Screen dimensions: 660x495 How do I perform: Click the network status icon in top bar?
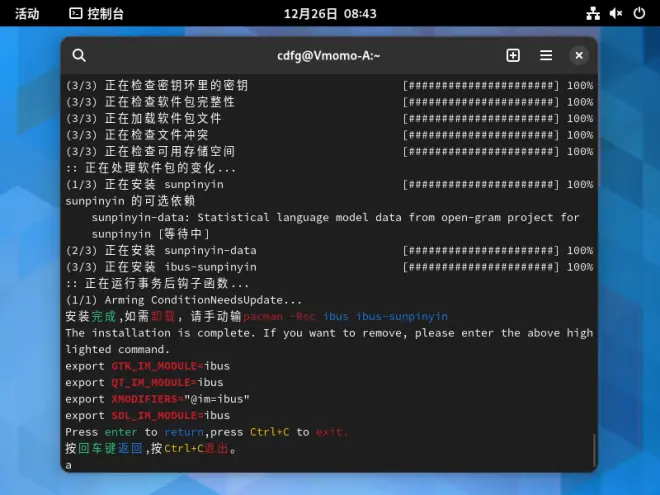pos(593,13)
